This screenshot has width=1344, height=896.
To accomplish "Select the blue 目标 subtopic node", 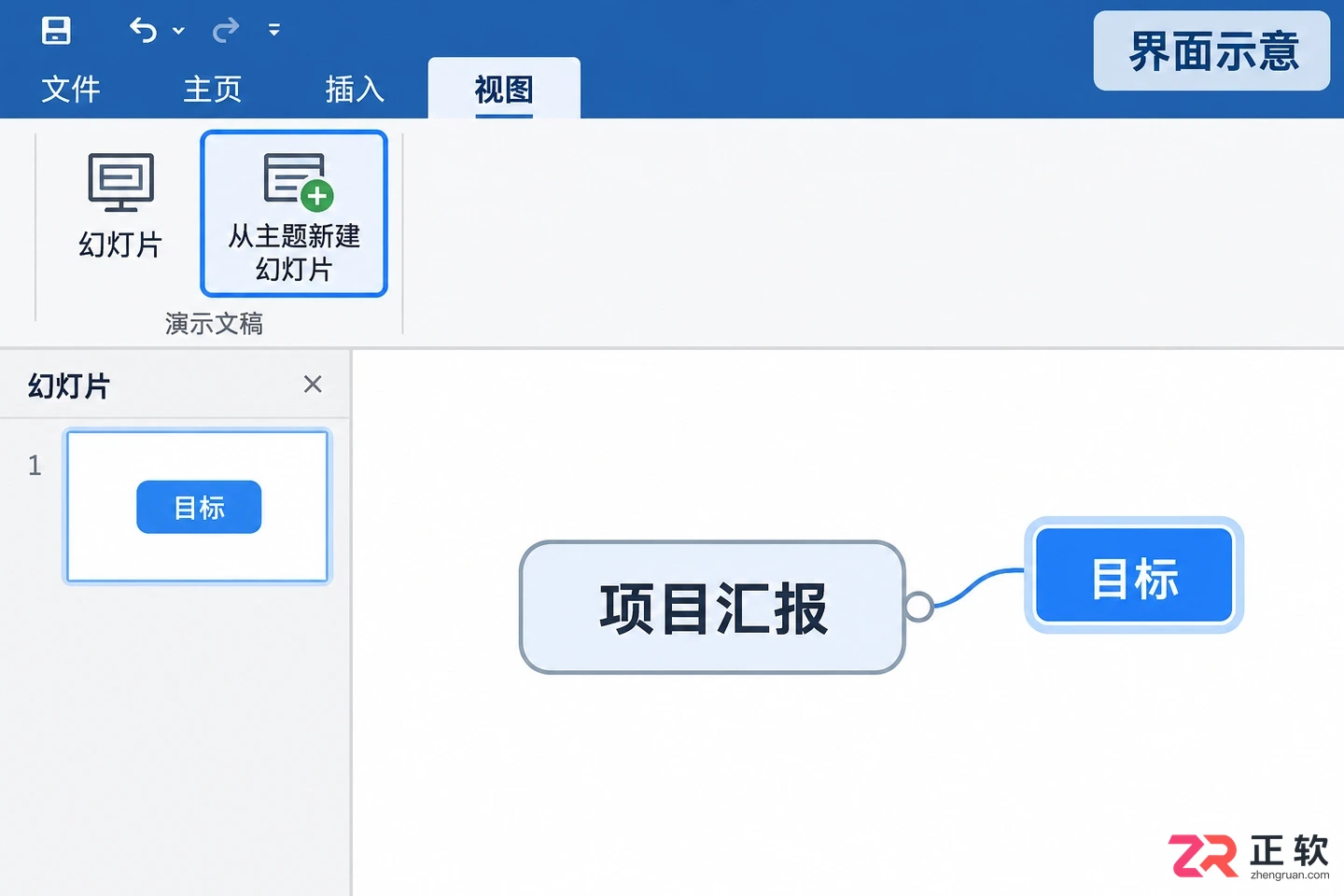I will pyautogui.click(x=1135, y=576).
